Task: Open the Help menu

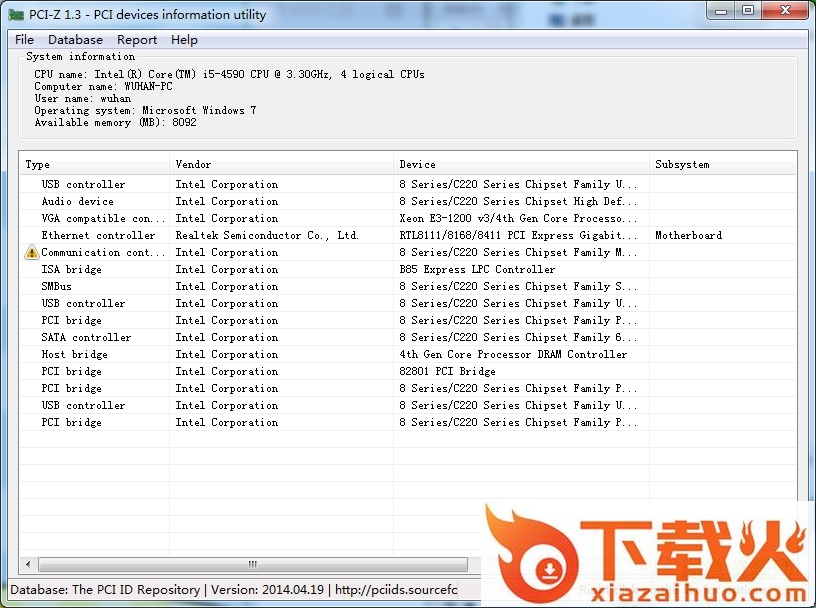Action: click(184, 40)
